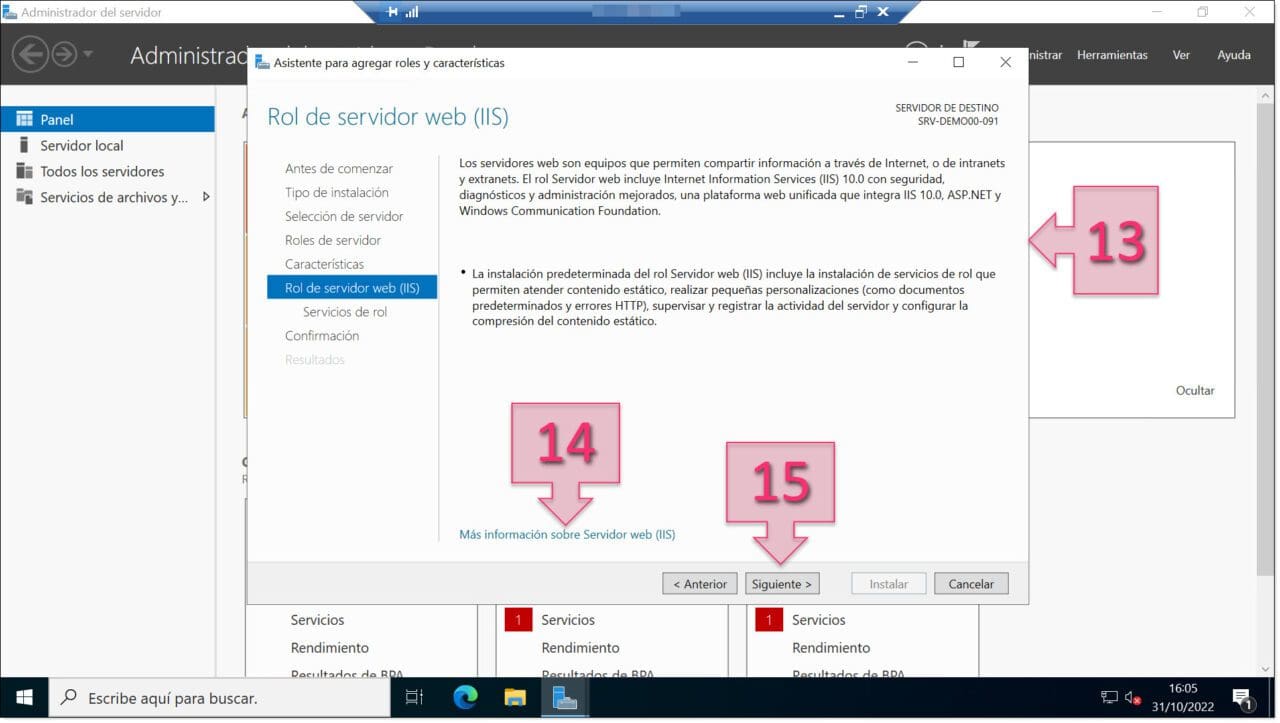
Task: Launch Microsoft Edge from the taskbar
Action: 465,697
